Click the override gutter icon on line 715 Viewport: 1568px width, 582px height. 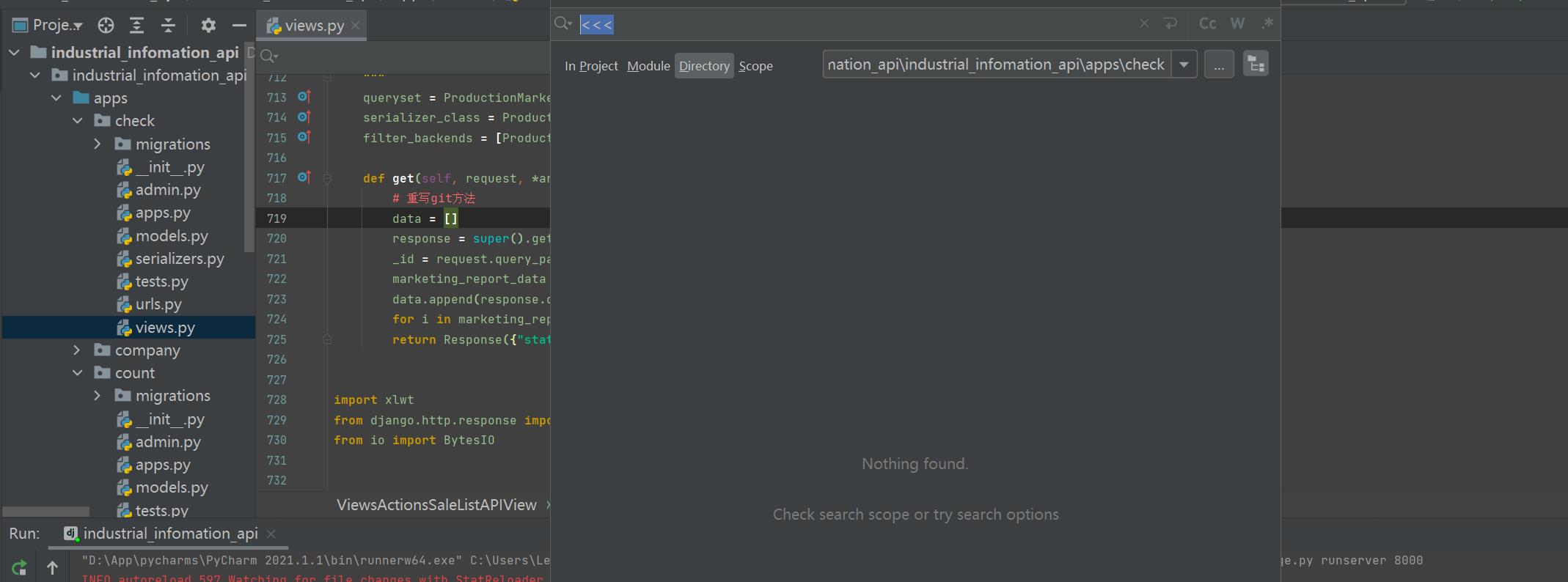point(304,137)
